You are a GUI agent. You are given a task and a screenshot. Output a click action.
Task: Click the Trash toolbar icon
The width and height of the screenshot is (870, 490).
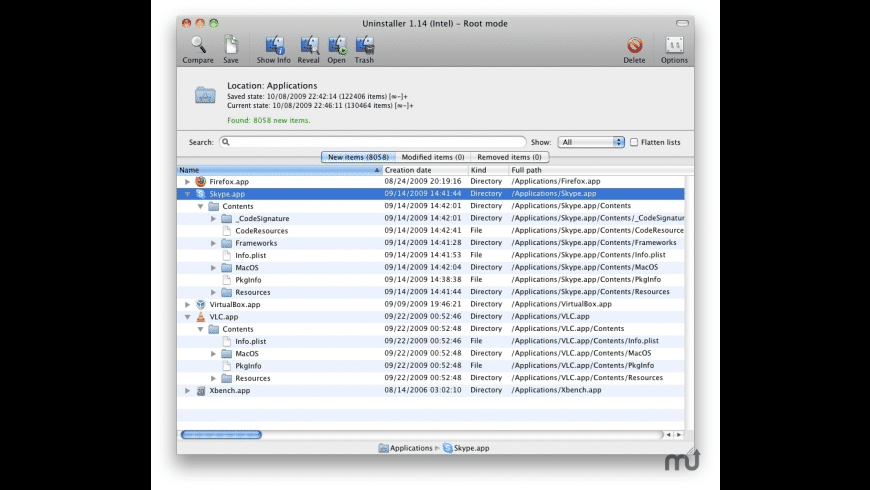(364, 46)
